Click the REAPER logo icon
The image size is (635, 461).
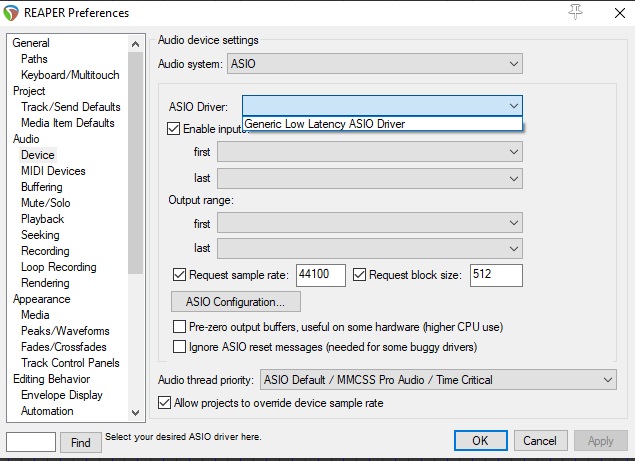pyautogui.click(x=12, y=13)
